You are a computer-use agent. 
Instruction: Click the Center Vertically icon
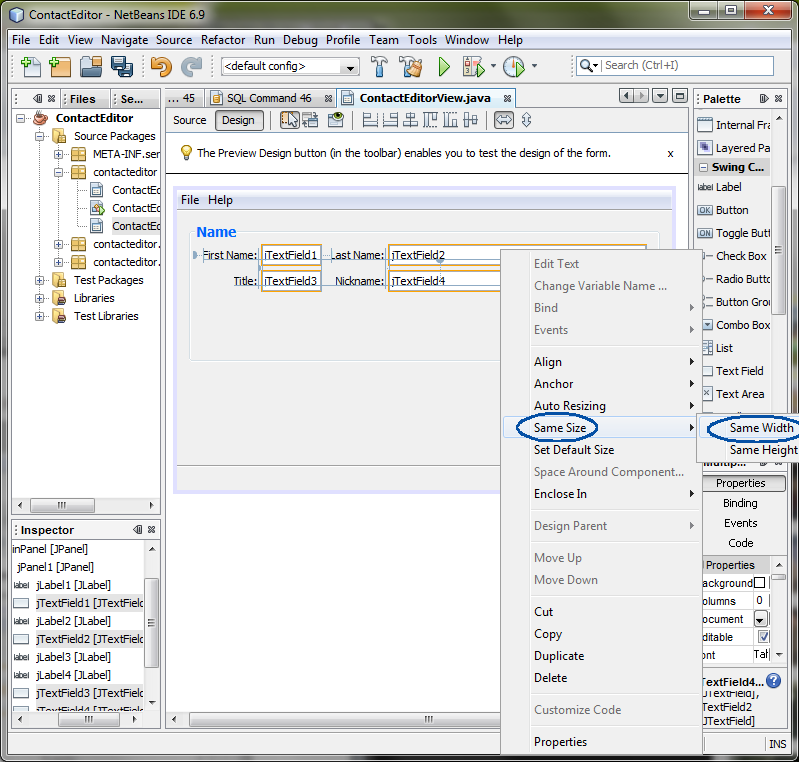coord(470,120)
